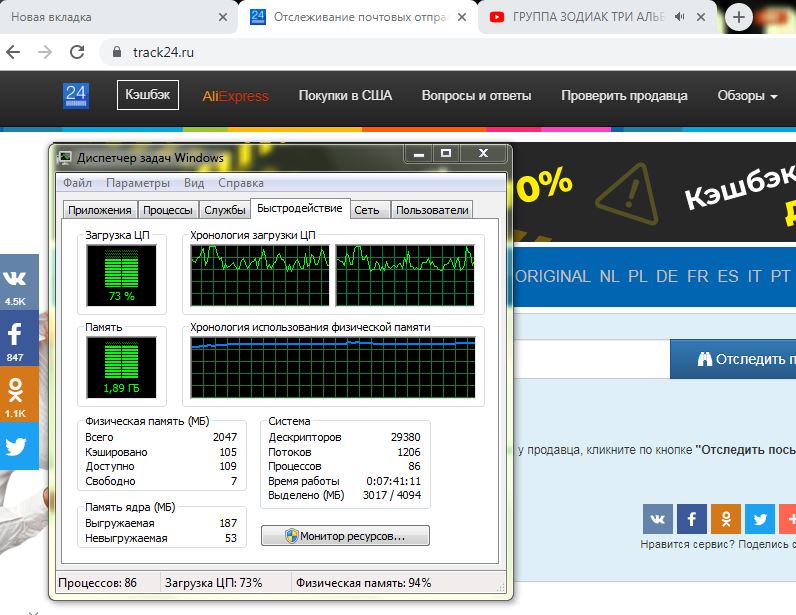
Task: Click Odnoklassniki share icon below tracking form
Action: pos(726,519)
